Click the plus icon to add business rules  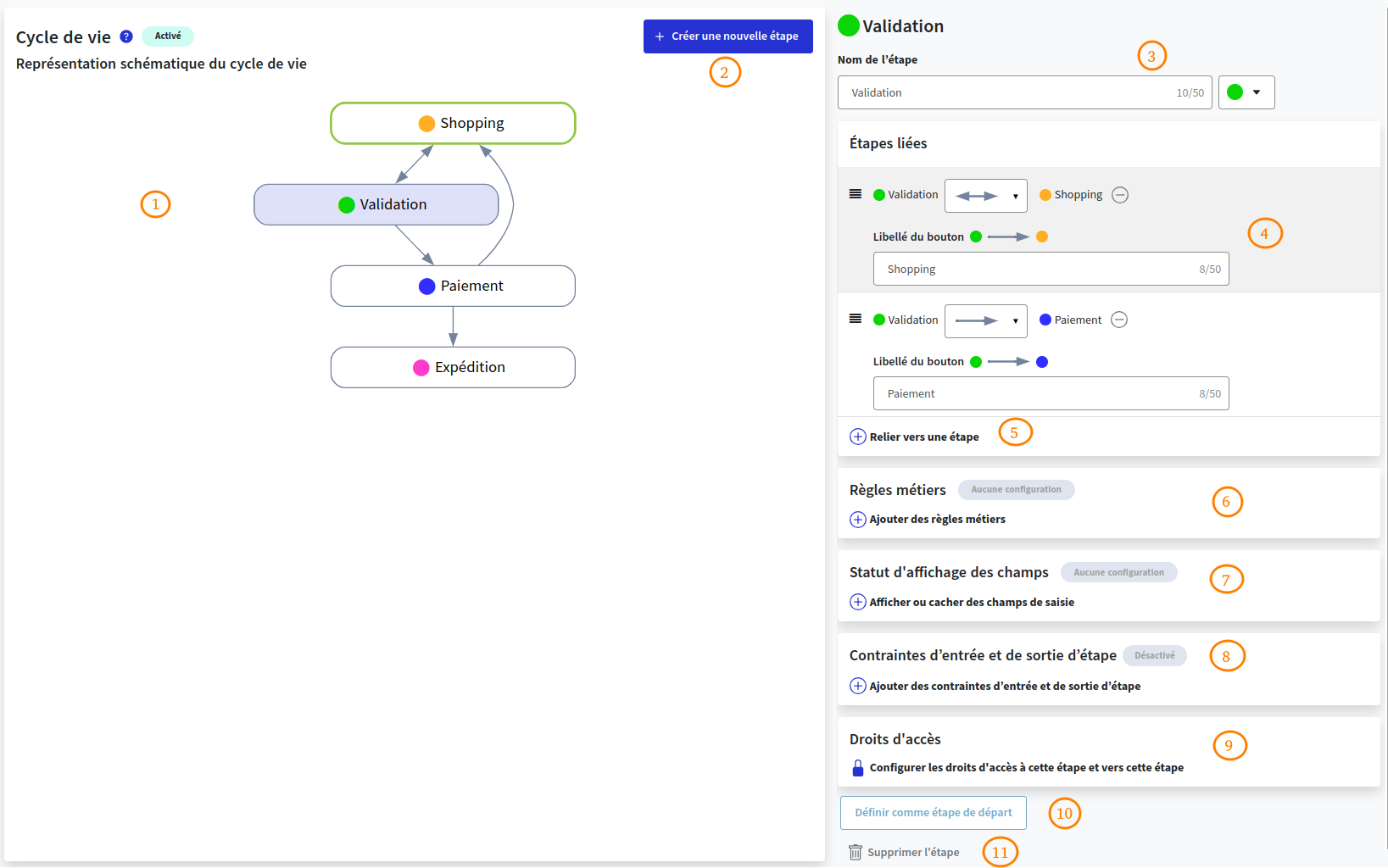[x=857, y=520]
